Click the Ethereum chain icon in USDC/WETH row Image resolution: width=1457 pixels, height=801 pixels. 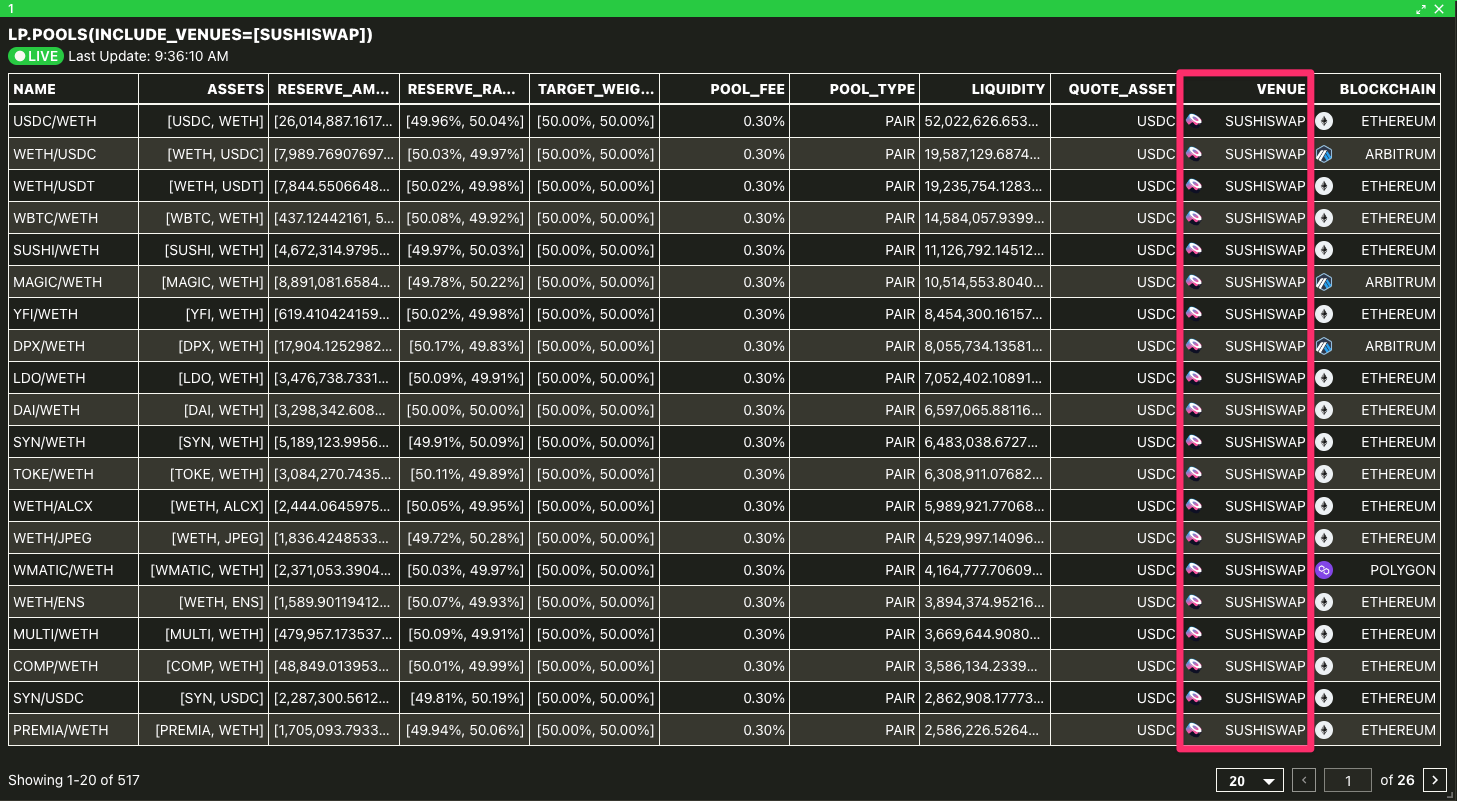1324,122
